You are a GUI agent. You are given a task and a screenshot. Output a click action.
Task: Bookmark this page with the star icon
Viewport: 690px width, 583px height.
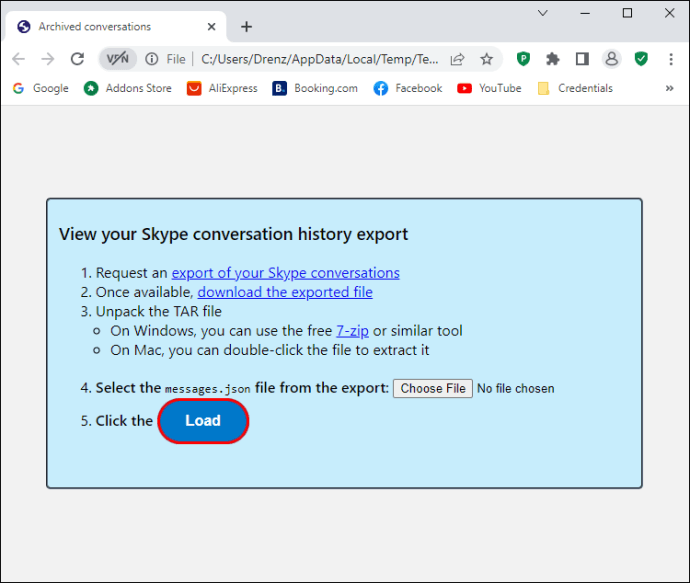pos(486,59)
